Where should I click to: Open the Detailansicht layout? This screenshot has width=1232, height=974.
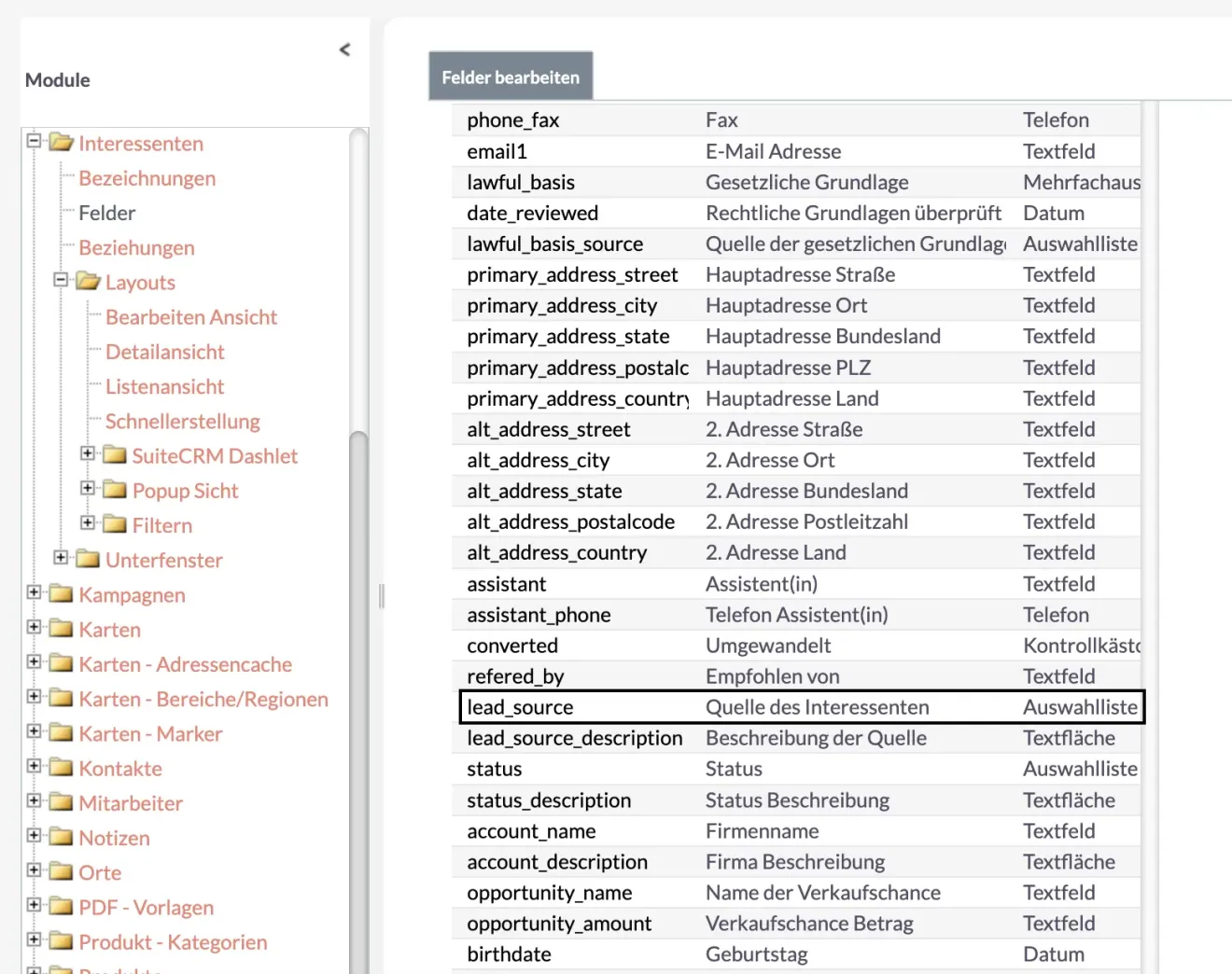tap(165, 352)
